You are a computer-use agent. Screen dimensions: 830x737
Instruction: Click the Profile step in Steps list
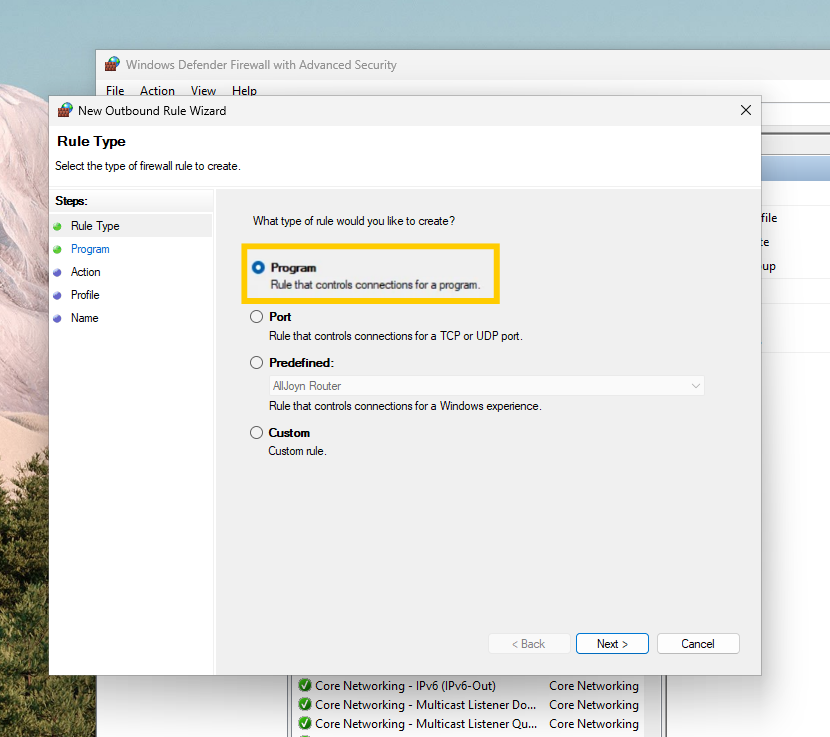point(85,295)
